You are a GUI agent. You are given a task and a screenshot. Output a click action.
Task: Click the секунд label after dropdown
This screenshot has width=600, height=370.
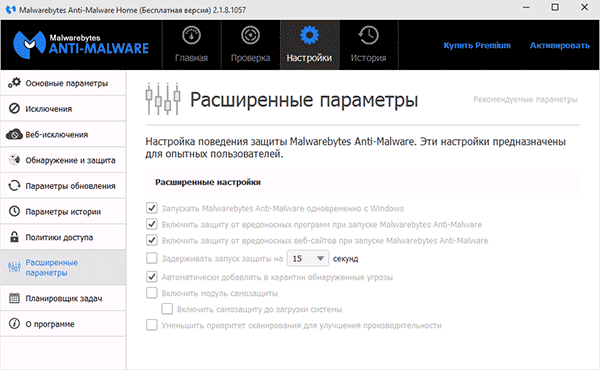[346, 259]
